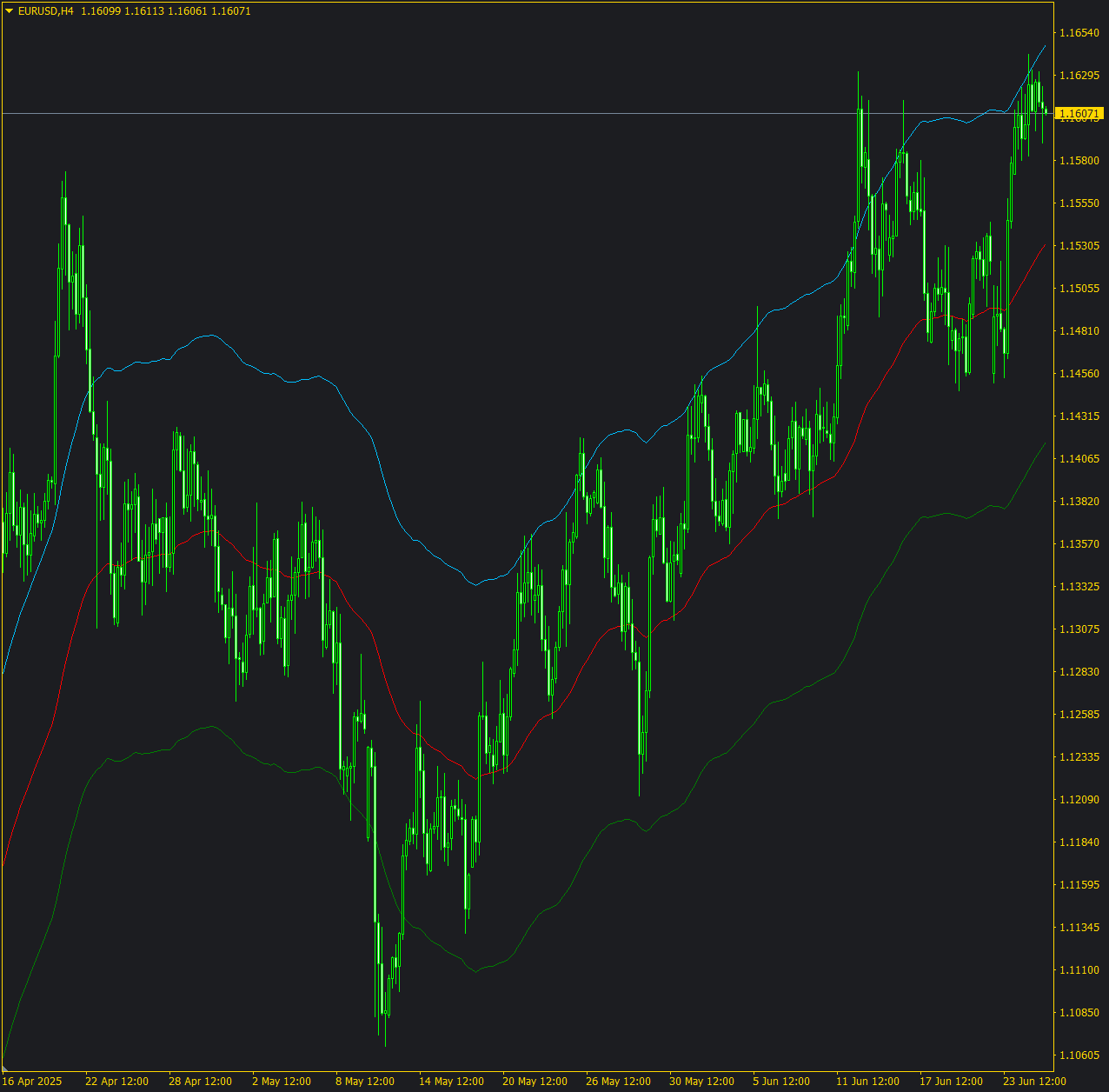The image size is (1109, 1092).
Task: Click the 8 May 12:00 time label
Action: [364, 1082]
